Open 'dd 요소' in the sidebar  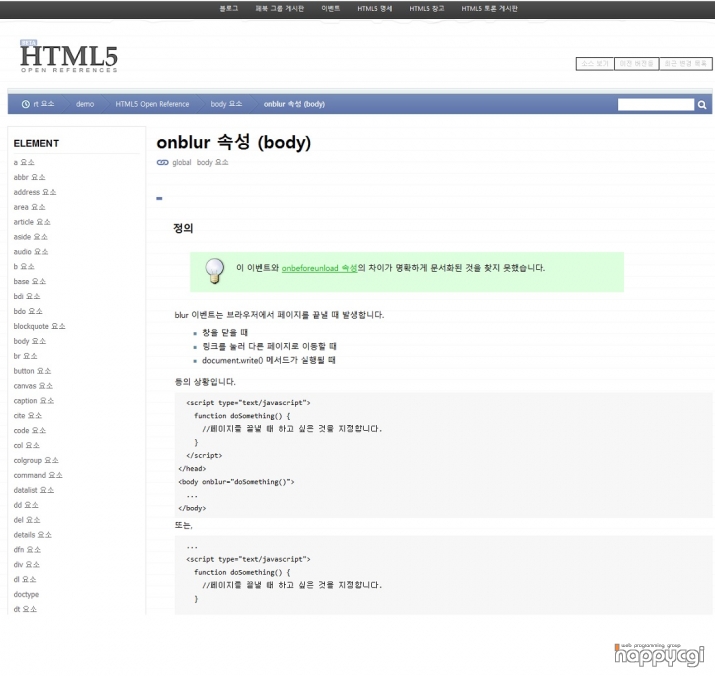[26, 505]
